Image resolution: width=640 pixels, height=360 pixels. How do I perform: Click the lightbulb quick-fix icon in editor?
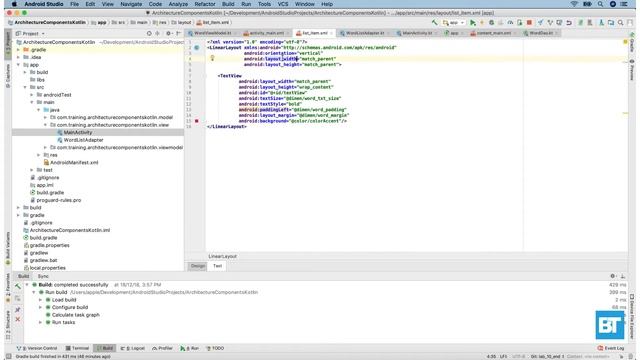tap(212, 58)
